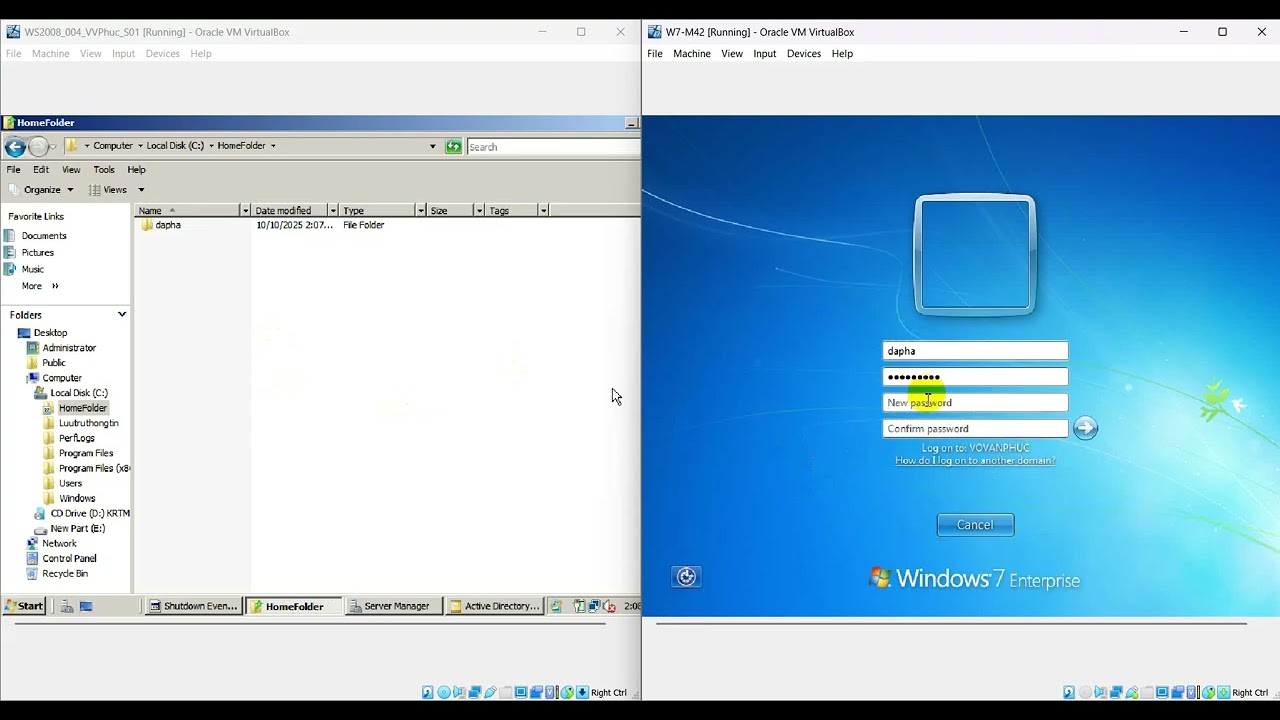Select Administrator in folder tree
The image size is (1280, 720).
point(69,348)
